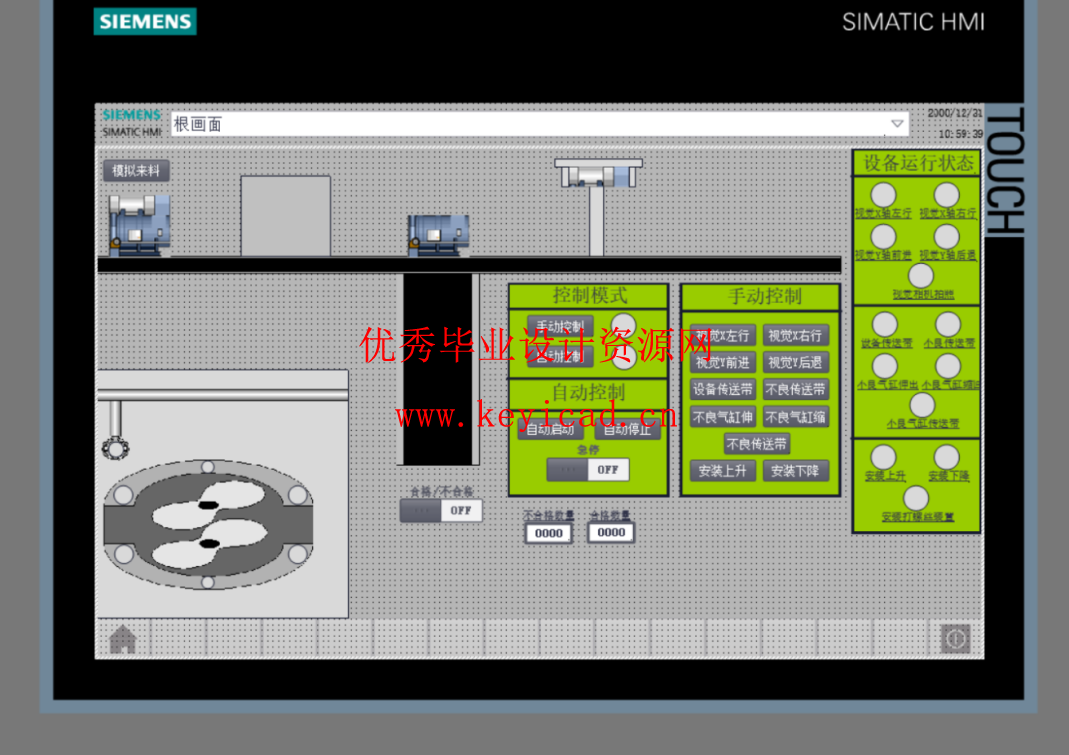1069x755 pixels.
Task: Click the 视觉X轴左行 status lamp
Action: click(884, 195)
